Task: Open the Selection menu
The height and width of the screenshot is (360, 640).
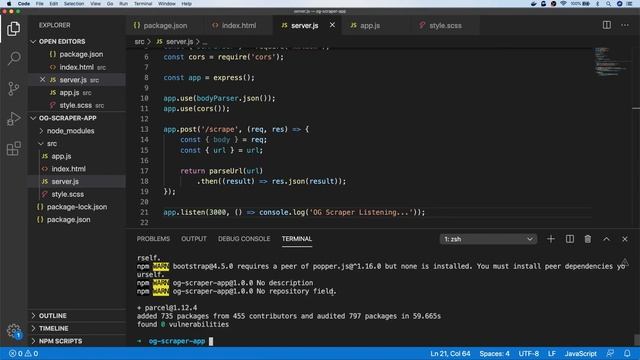Action: [74, 4]
